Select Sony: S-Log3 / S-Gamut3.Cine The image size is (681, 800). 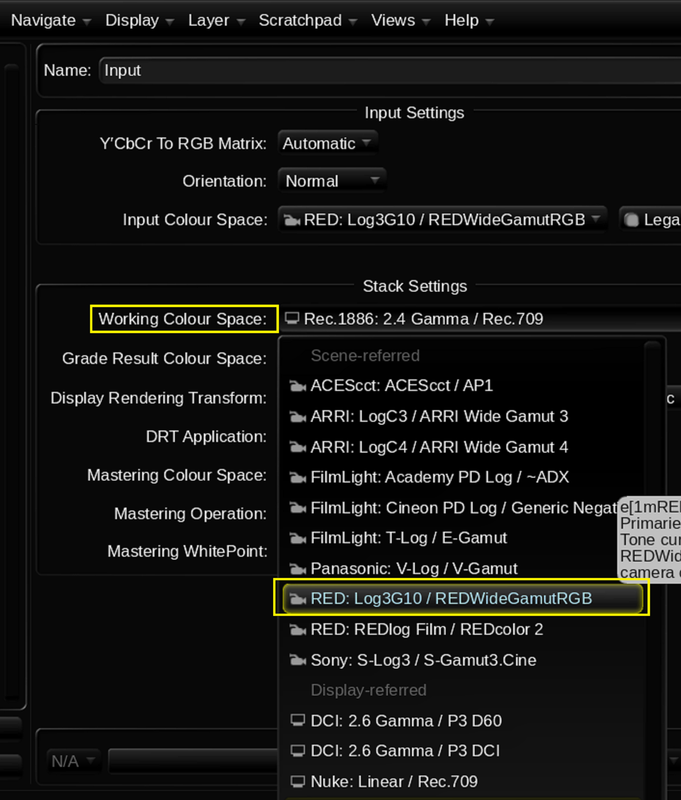point(463,660)
